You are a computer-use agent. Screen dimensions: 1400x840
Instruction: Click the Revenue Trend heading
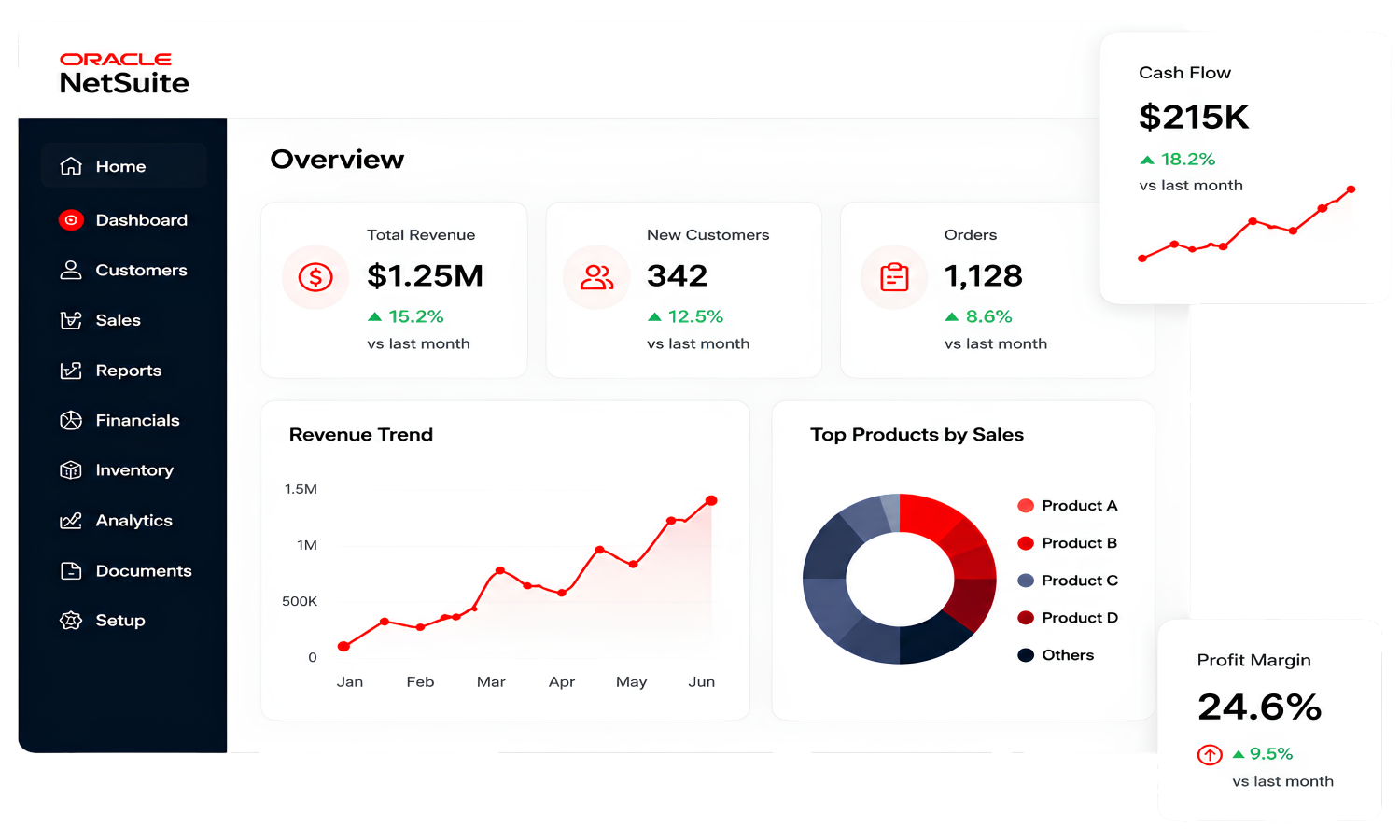[x=361, y=435]
